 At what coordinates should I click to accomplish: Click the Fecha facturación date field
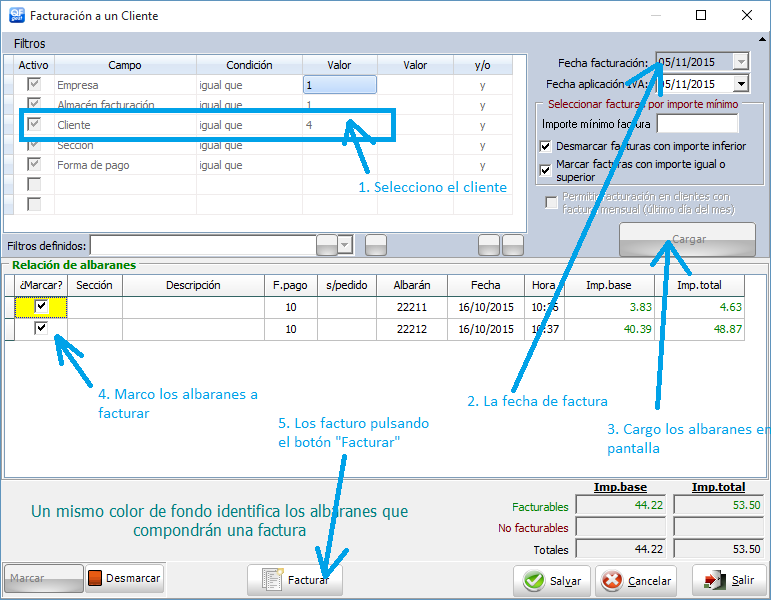(x=695, y=62)
